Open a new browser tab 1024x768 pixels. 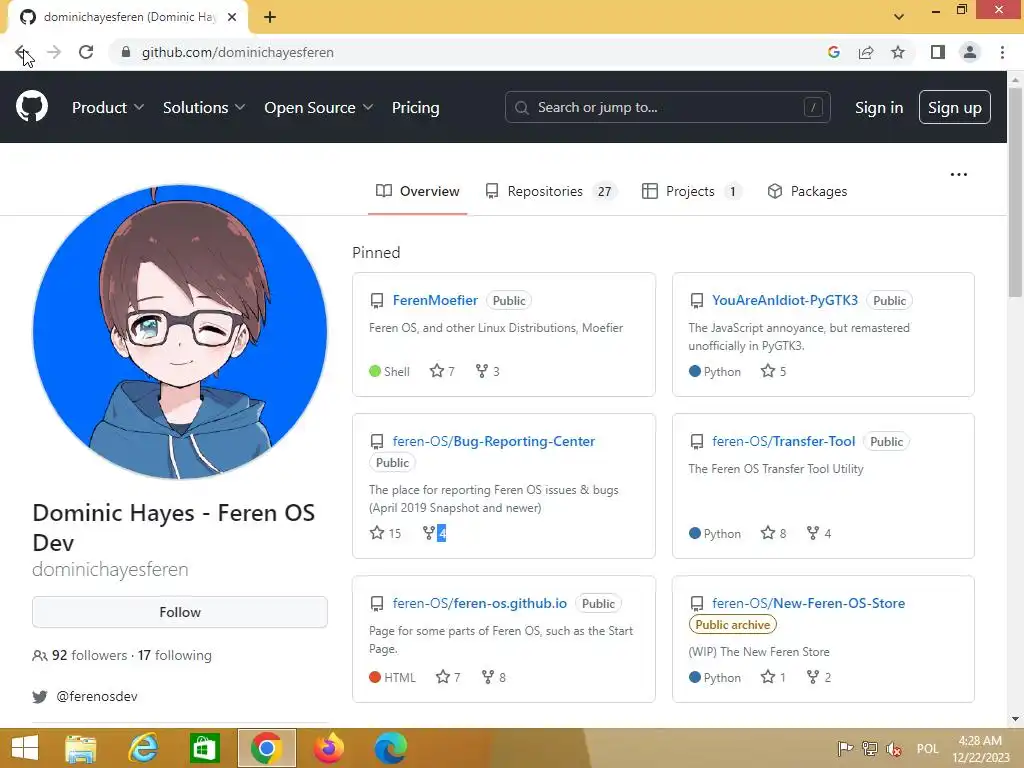(270, 17)
